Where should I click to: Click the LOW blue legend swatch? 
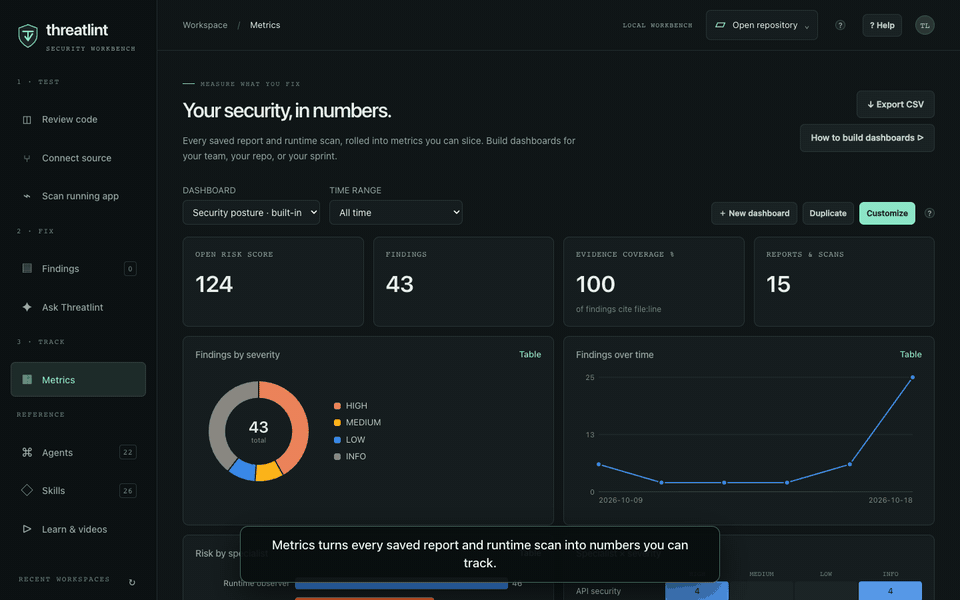pos(337,440)
